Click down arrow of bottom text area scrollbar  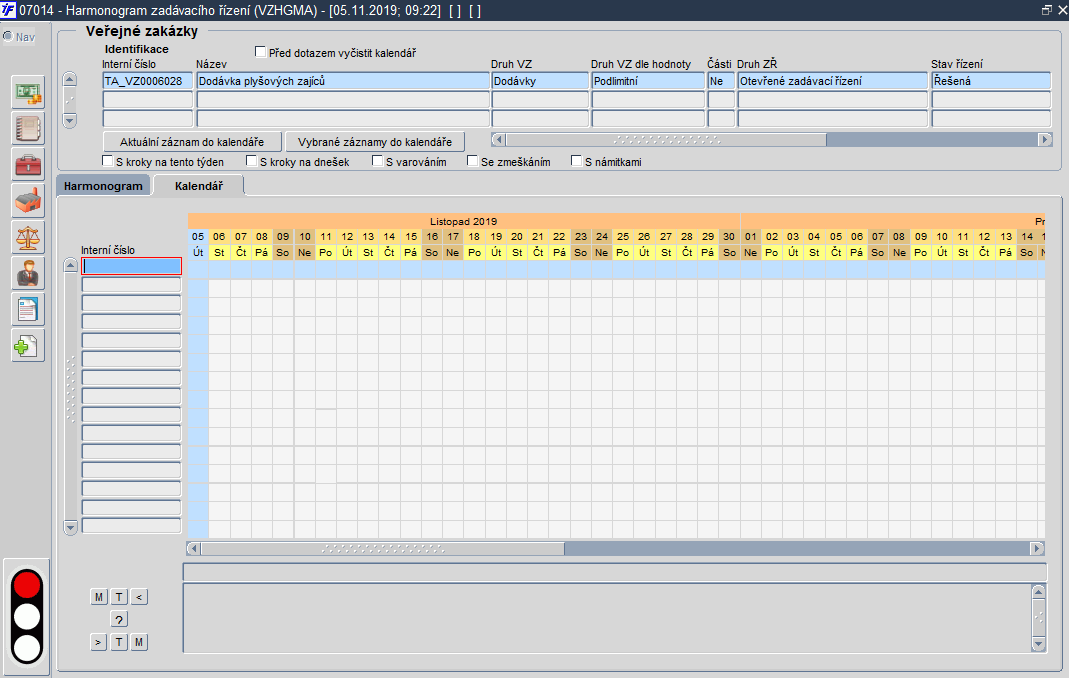[x=1038, y=643]
